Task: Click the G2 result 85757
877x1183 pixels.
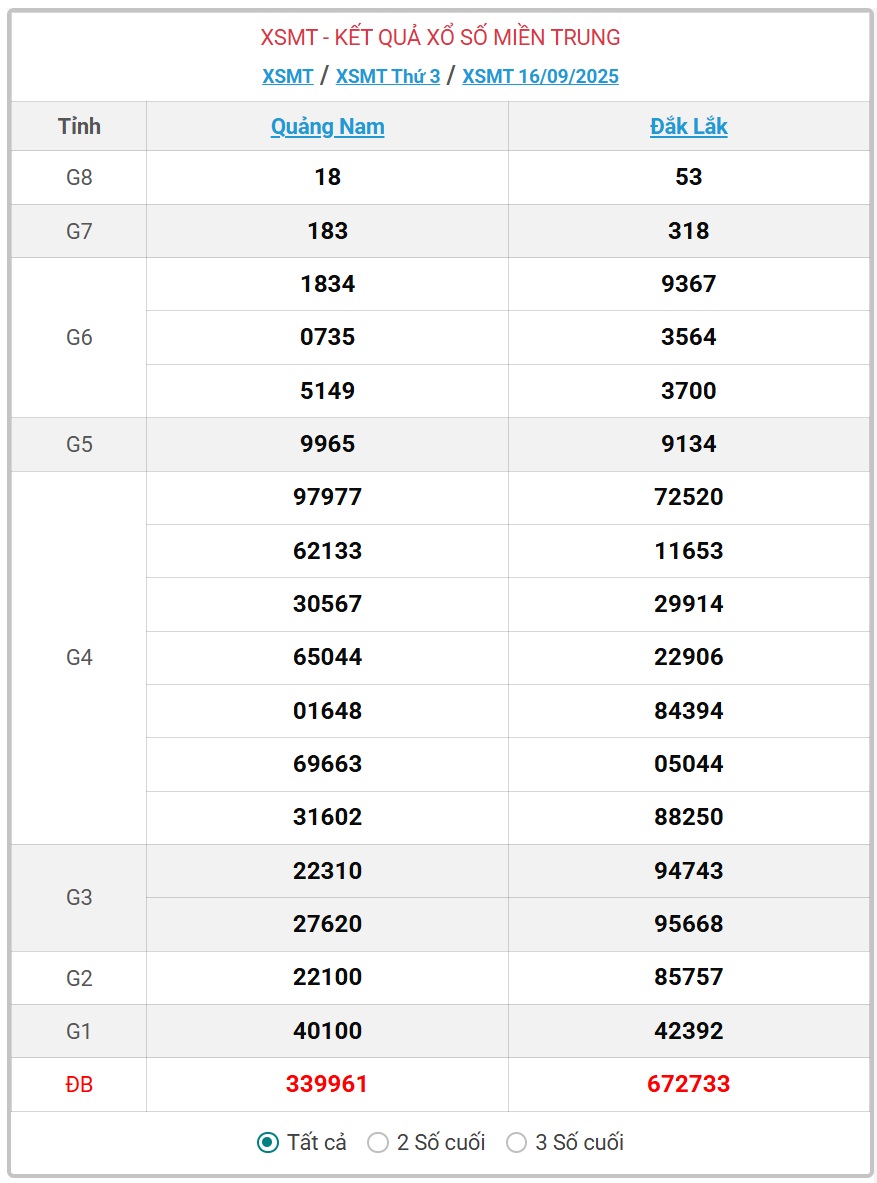Action: pos(688,977)
